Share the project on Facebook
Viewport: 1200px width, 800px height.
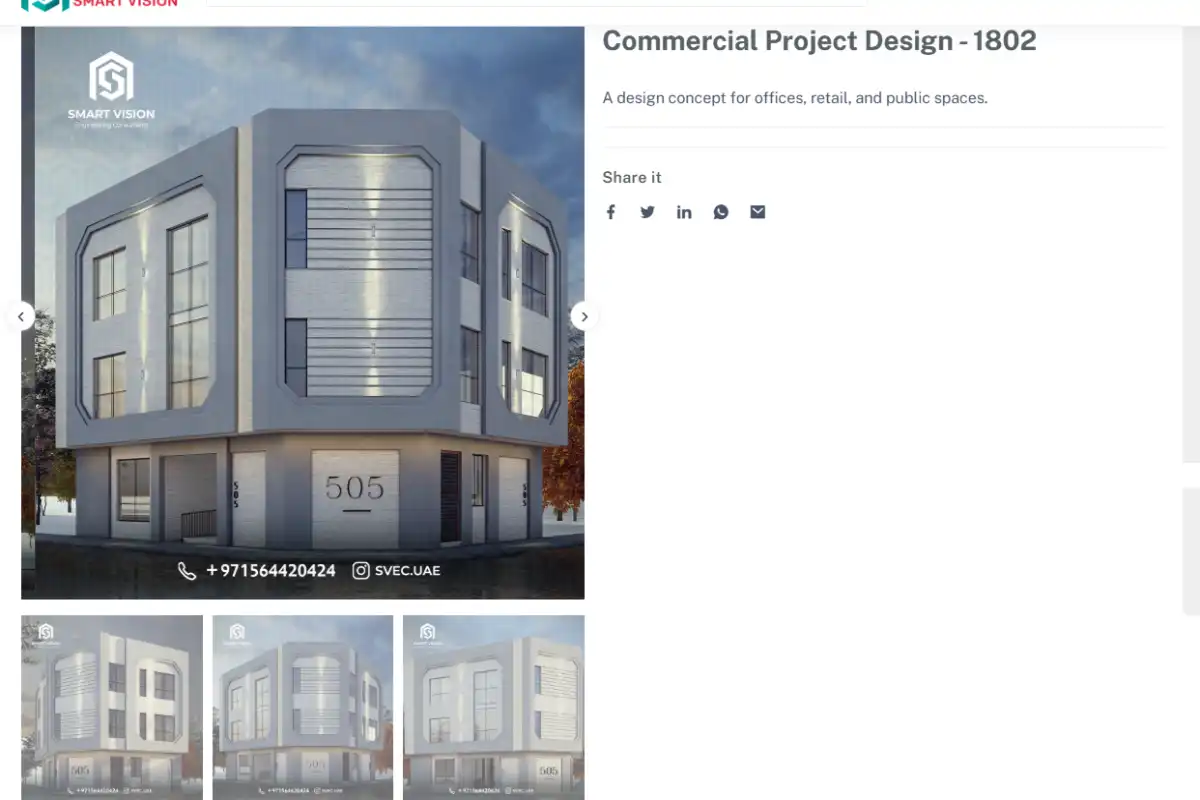tap(611, 212)
